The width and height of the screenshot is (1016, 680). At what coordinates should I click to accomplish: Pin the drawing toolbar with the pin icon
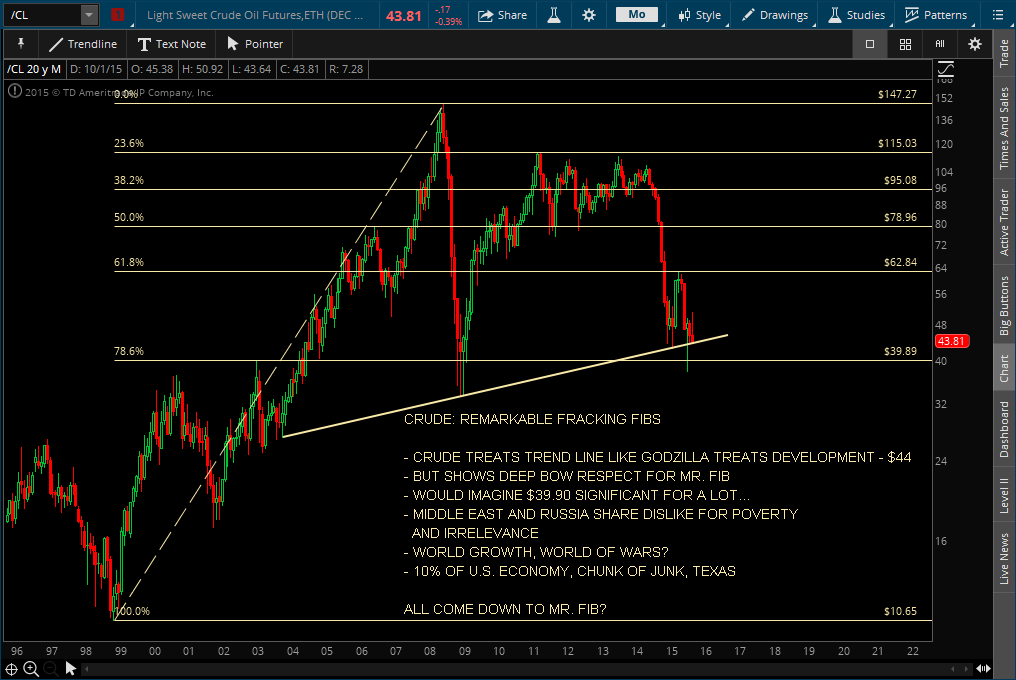coord(20,44)
